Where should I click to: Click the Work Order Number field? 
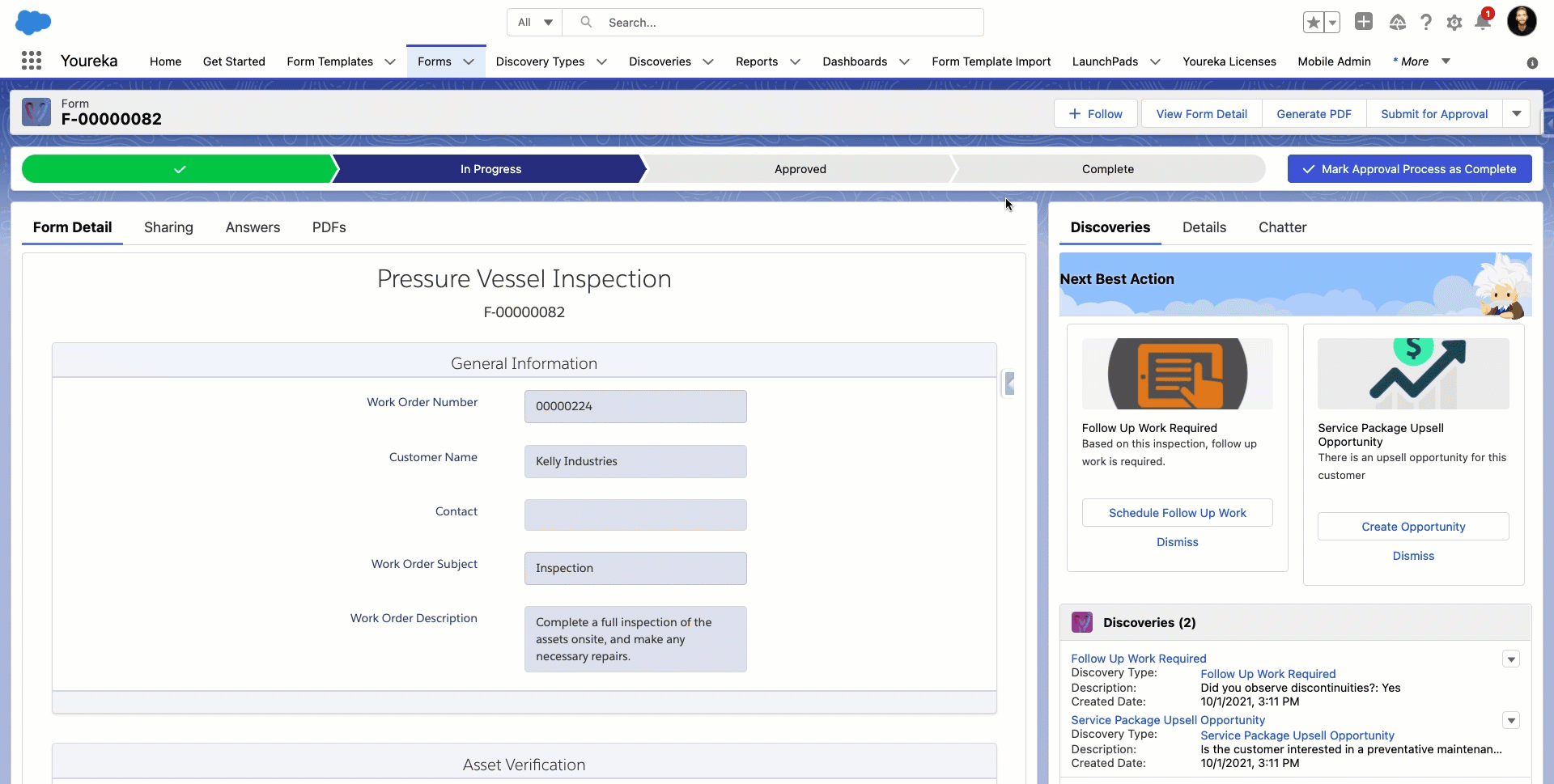[x=635, y=406]
